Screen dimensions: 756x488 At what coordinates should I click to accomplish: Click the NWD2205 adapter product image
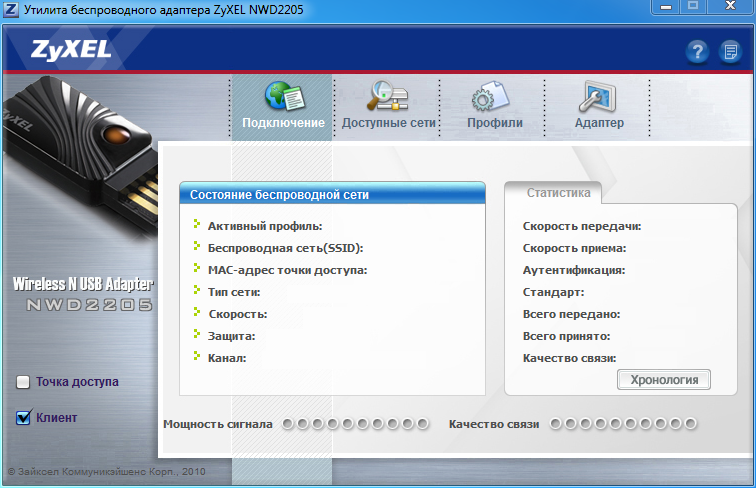[80, 159]
